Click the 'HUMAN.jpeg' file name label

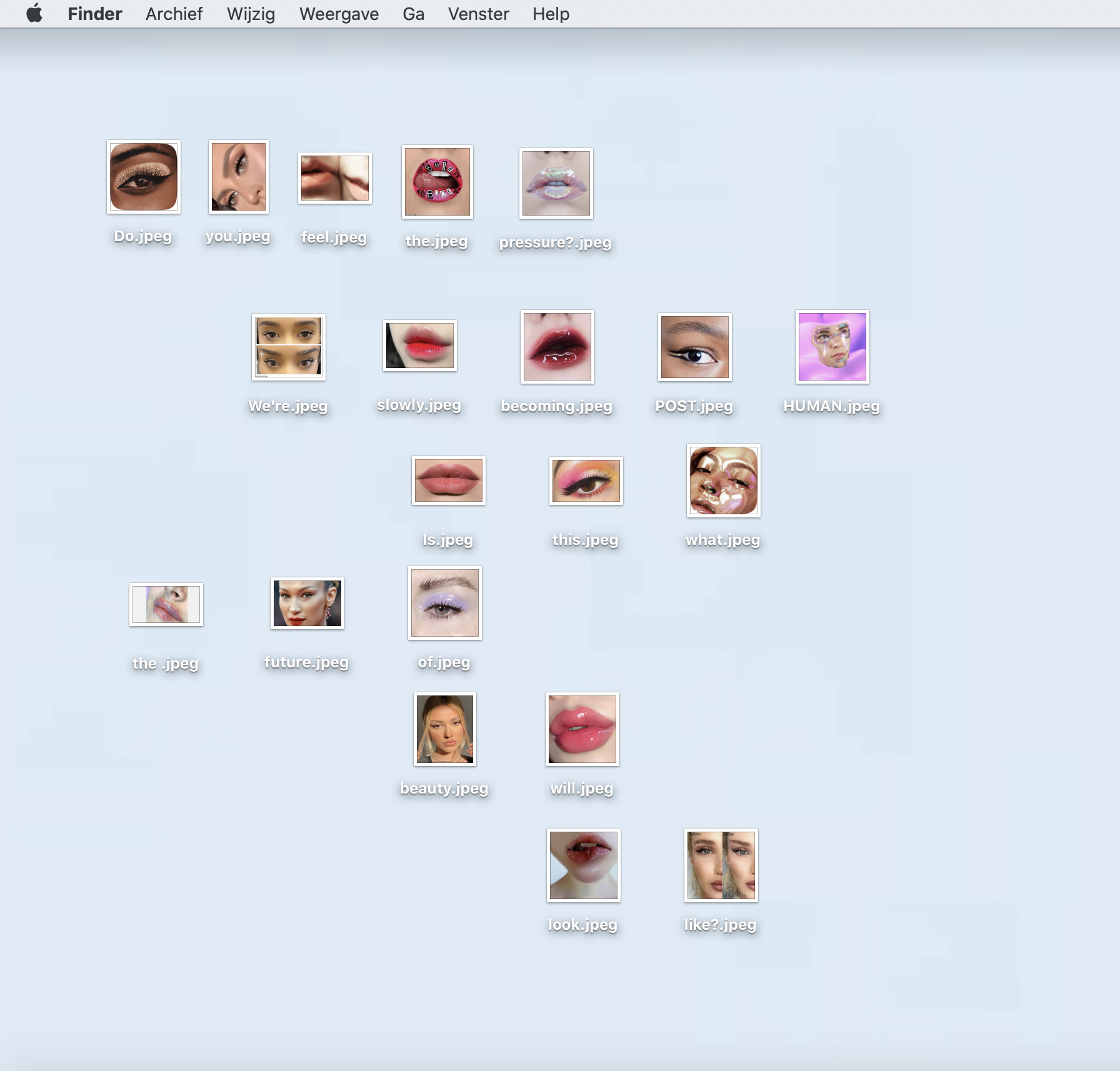tap(831, 406)
